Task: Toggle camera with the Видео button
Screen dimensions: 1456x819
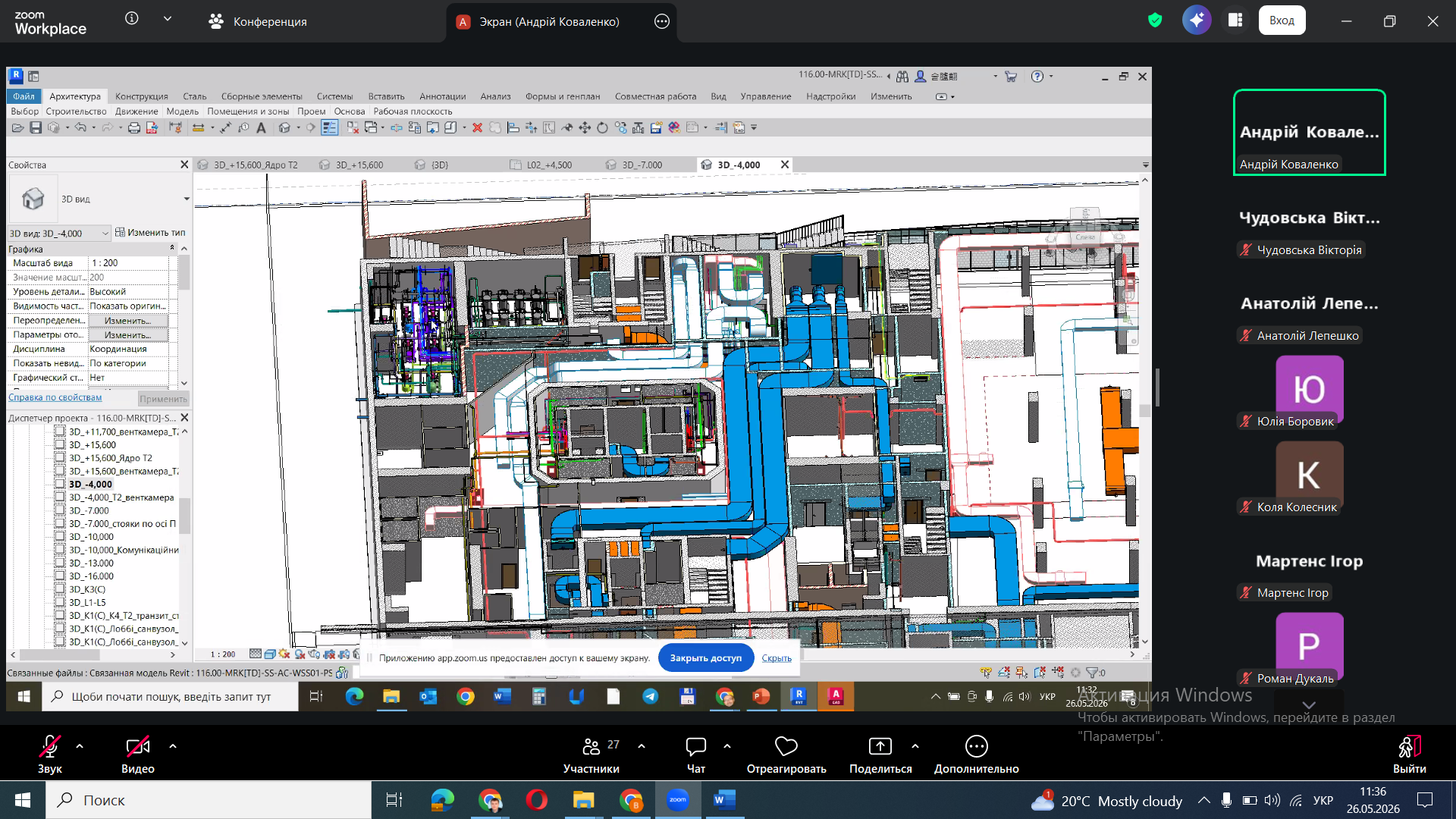Action: click(138, 755)
